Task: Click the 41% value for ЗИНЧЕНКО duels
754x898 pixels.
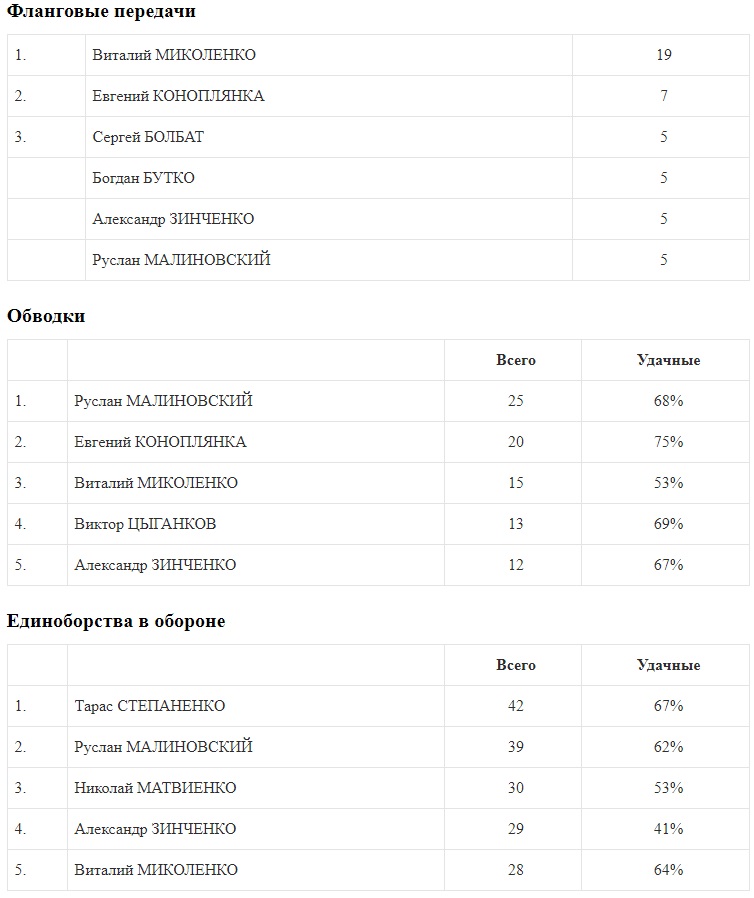Action: point(667,829)
